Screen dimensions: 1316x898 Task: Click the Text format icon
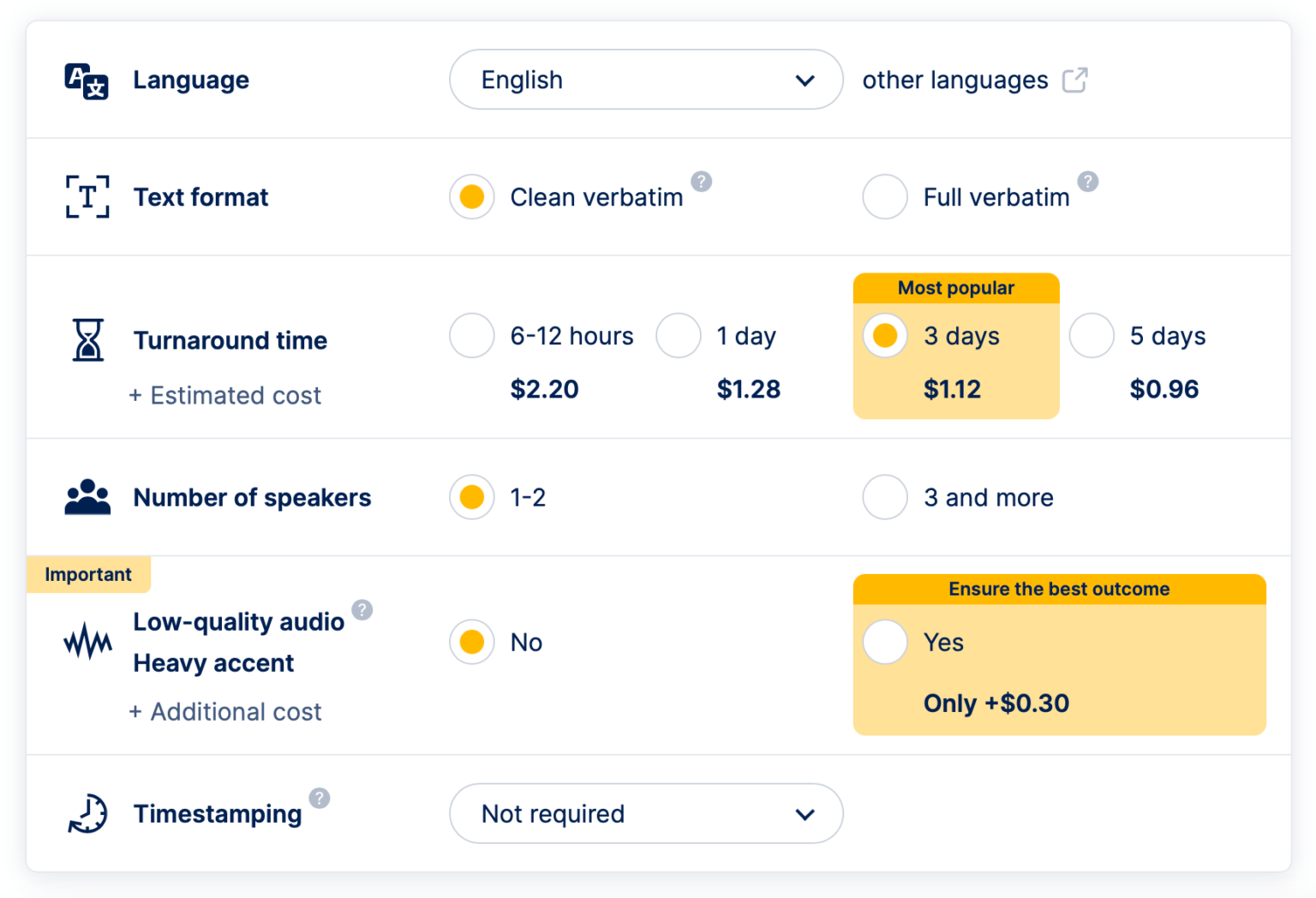click(x=87, y=196)
